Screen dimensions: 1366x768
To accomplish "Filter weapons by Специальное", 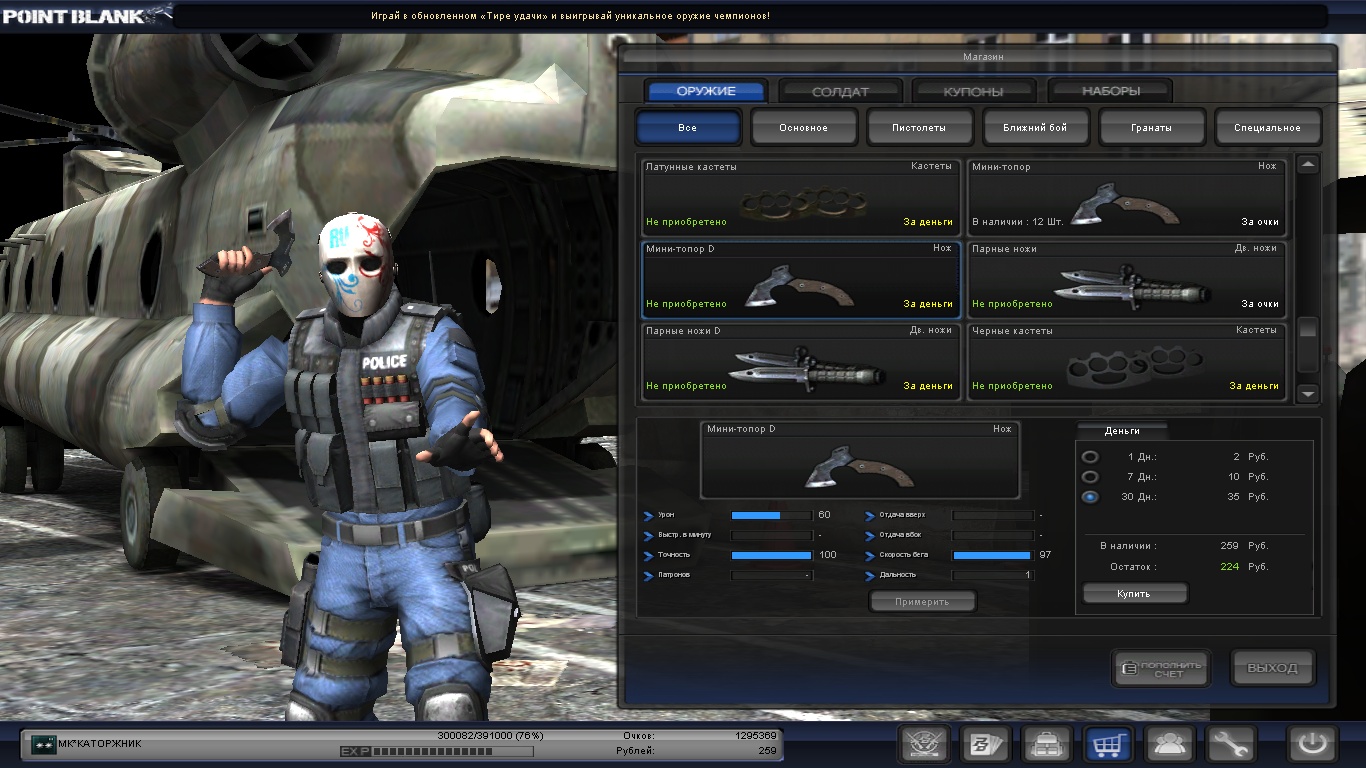I will (1268, 128).
